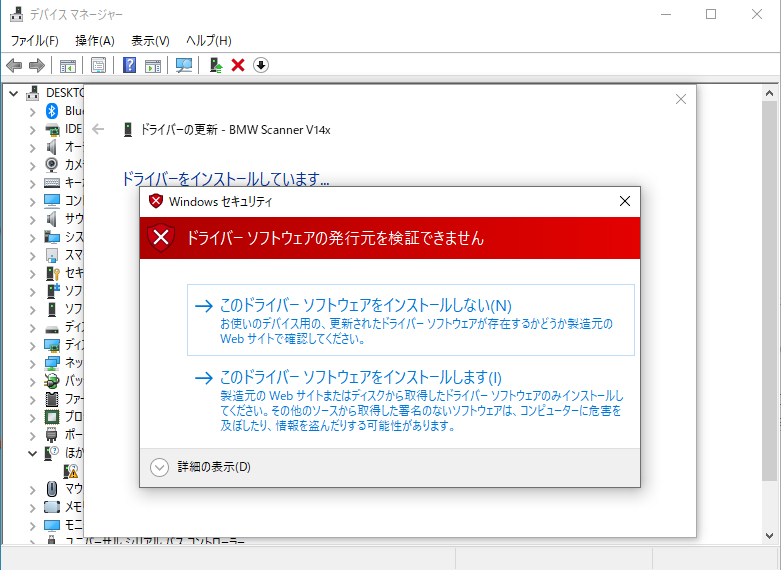The width and height of the screenshot is (781, 570).
Task: Collapse the DESKTOP root node
Action: 14,93
